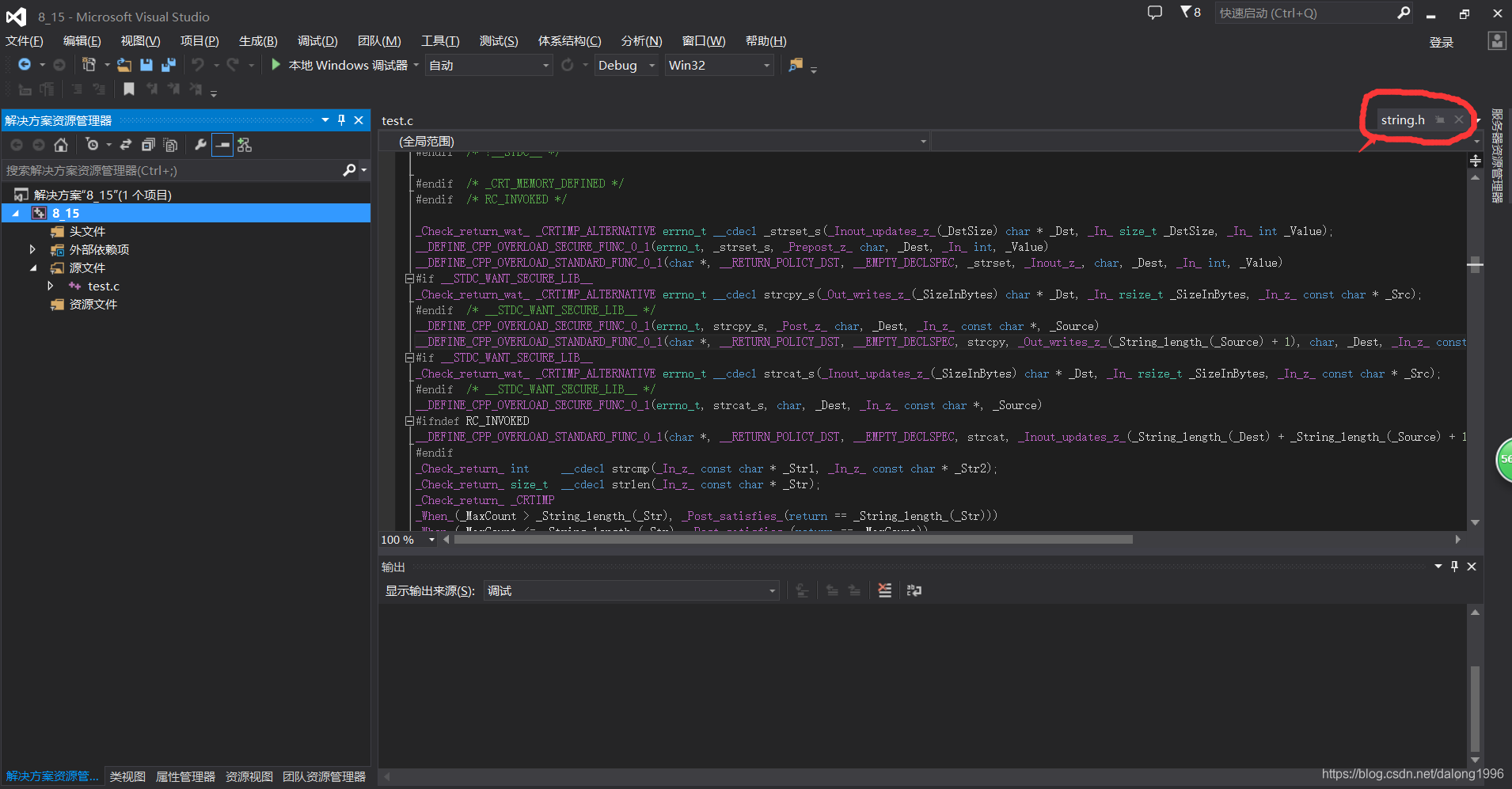Pin the 输出 output panel
Image resolution: width=1512 pixels, height=789 pixels.
click(1454, 567)
